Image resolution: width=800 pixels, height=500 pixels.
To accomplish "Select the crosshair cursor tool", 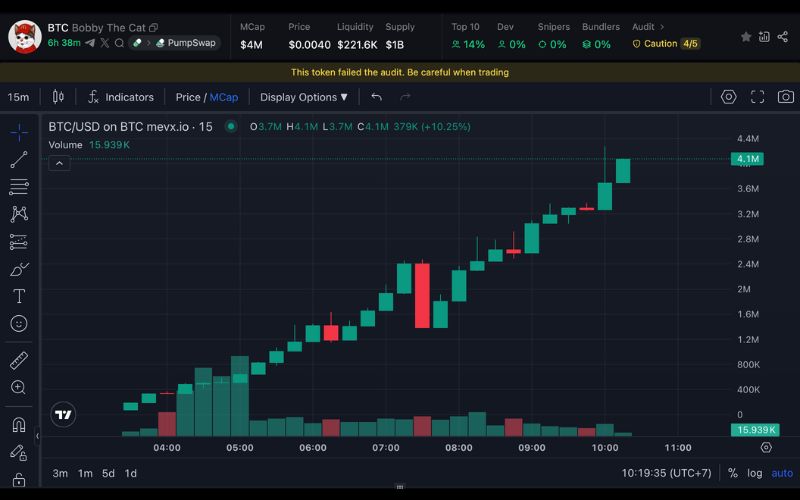I will 19,132.
